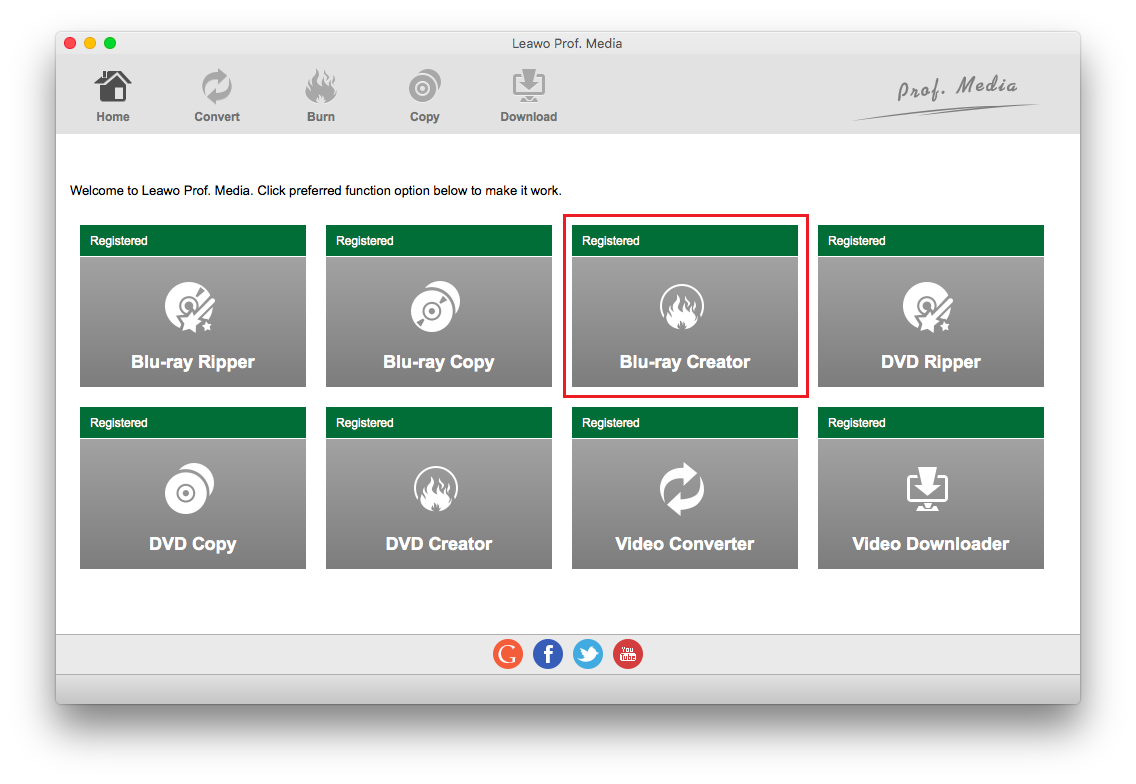Click Registered label above Blu-ray Creator

(x=611, y=241)
